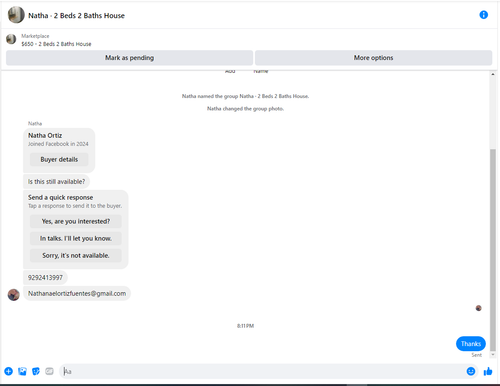
Task: Open more actions plus icon
Action: pos(9,371)
